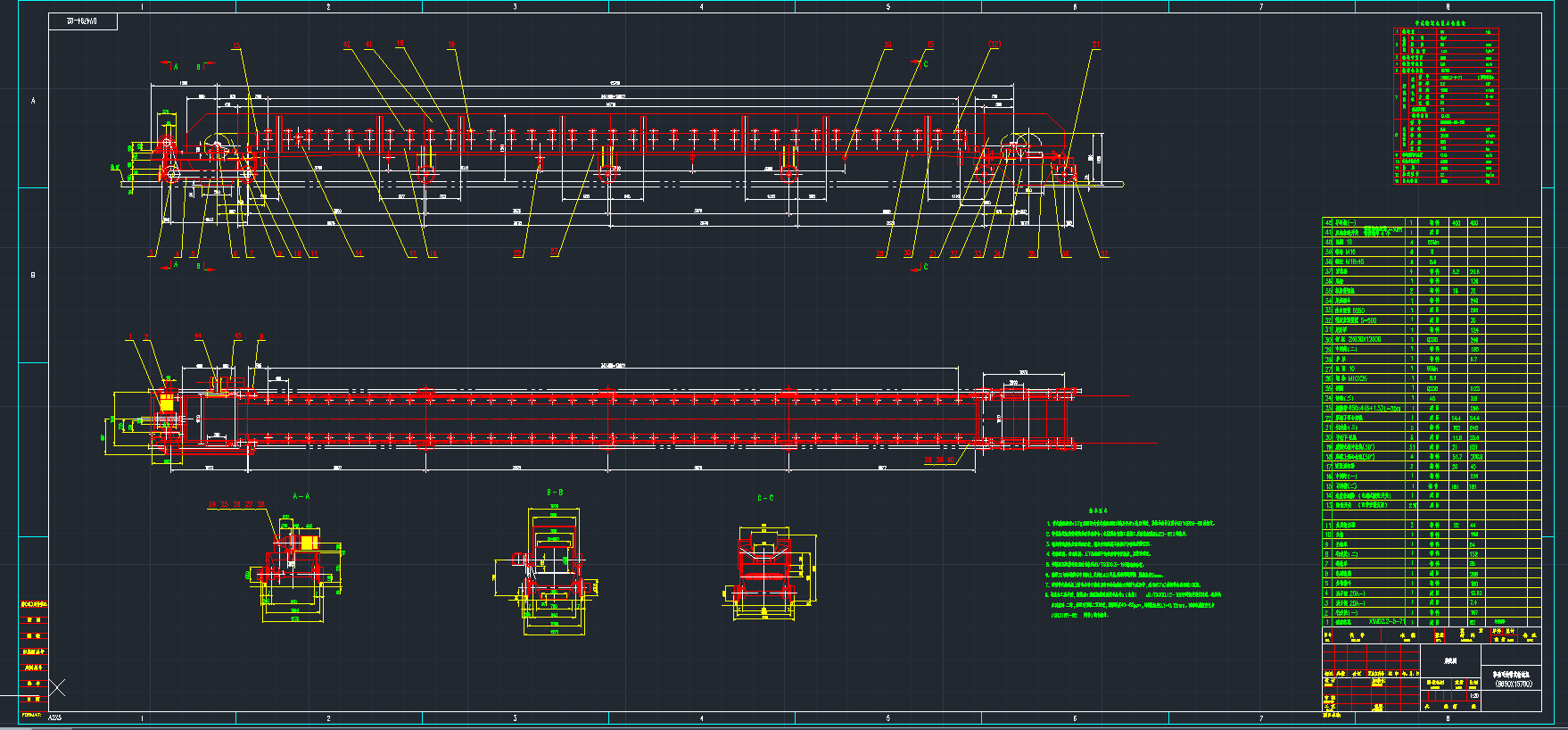Image resolution: width=1568 pixels, height=730 pixels.
Task: Select the A-A section view label
Action: coord(301,496)
